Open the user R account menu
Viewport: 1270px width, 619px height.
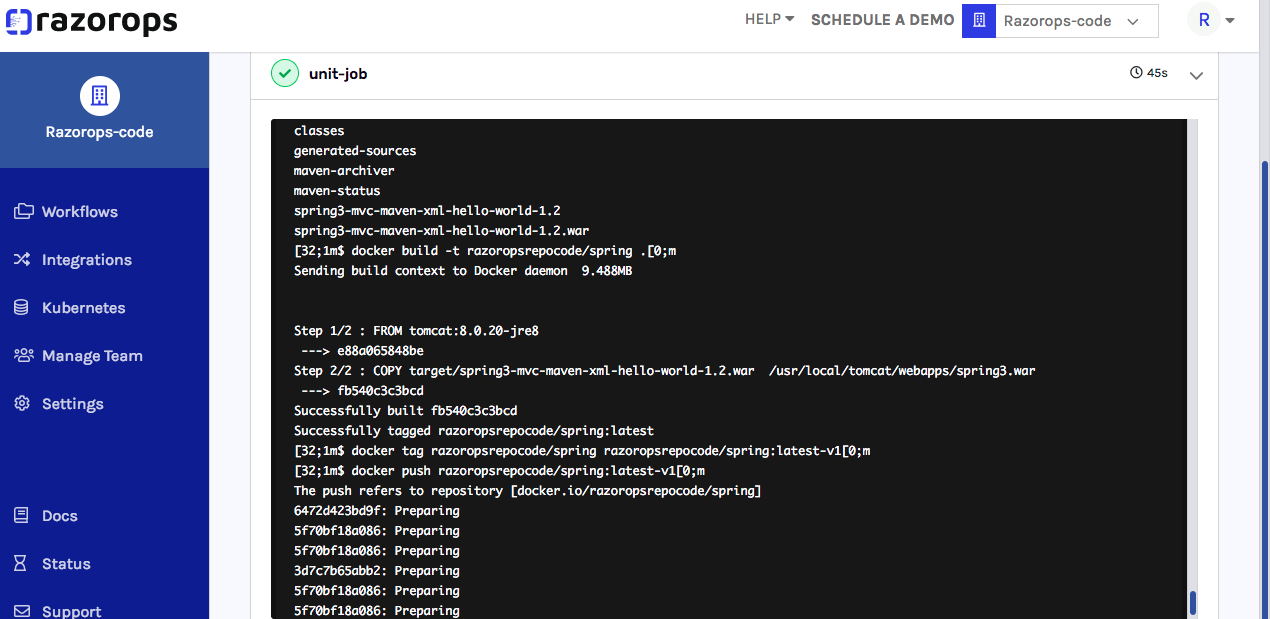click(x=1210, y=21)
